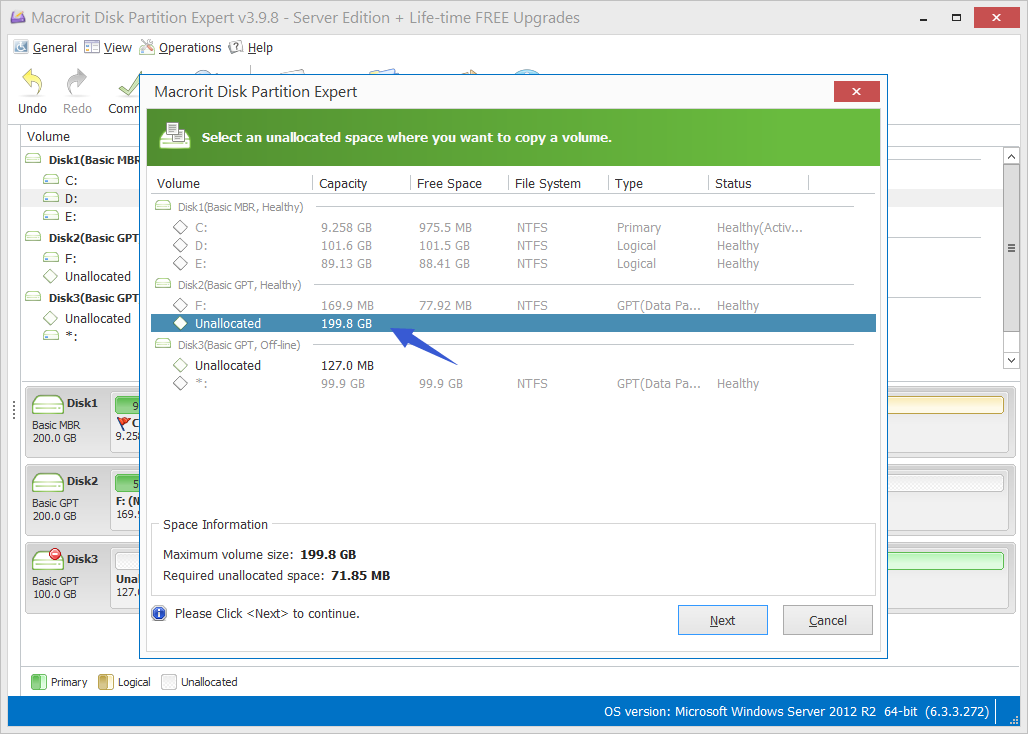Click the Maximum volume size value 199.8 GB
Image resolution: width=1028 pixels, height=734 pixels.
328,554
